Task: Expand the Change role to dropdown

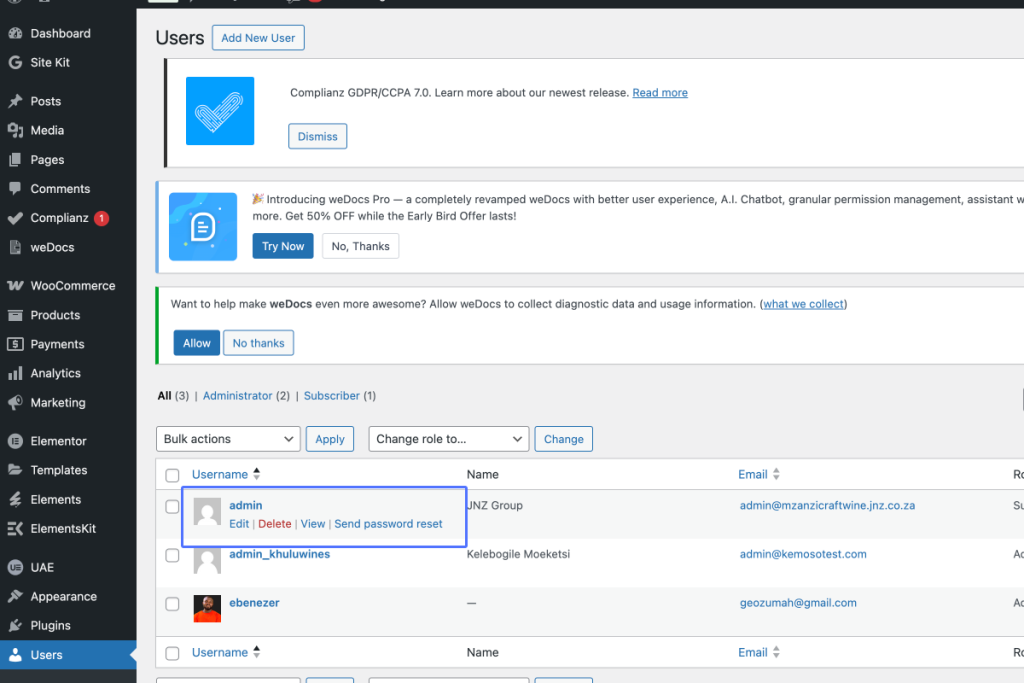Action: pyautogui.click(x=449, y=439)
